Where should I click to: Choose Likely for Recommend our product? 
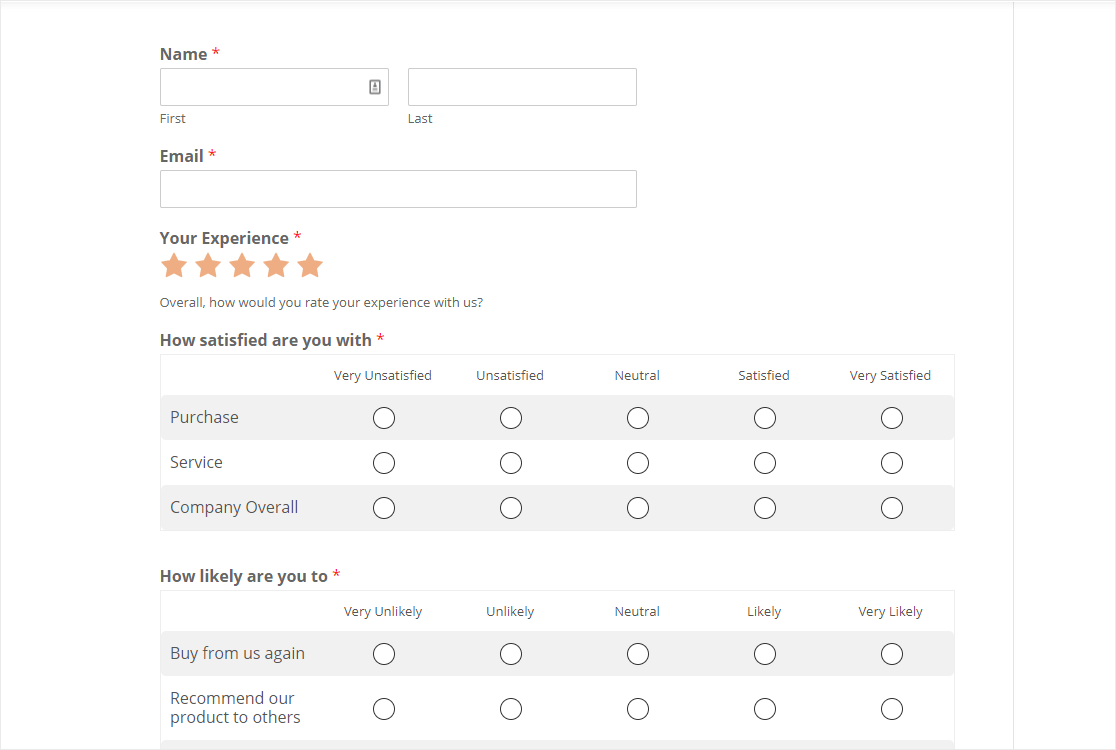coord(765,709)
